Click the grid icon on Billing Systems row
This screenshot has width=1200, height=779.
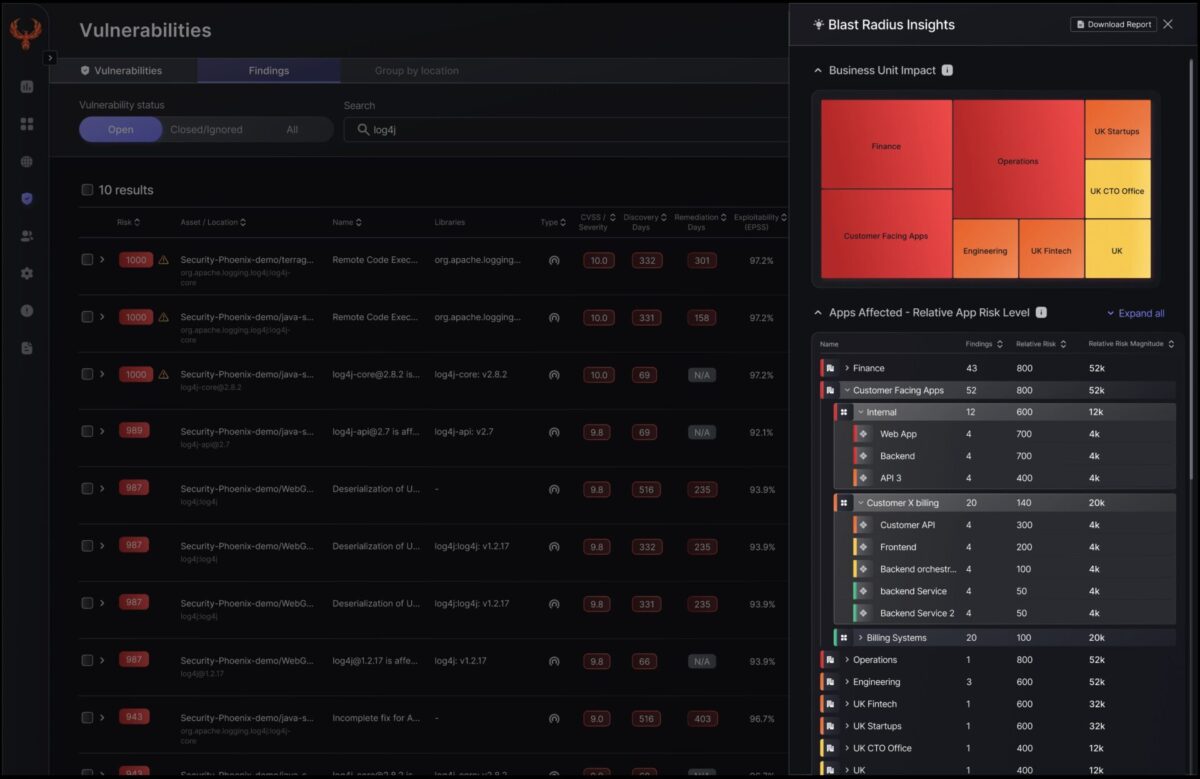click(844, 637)
